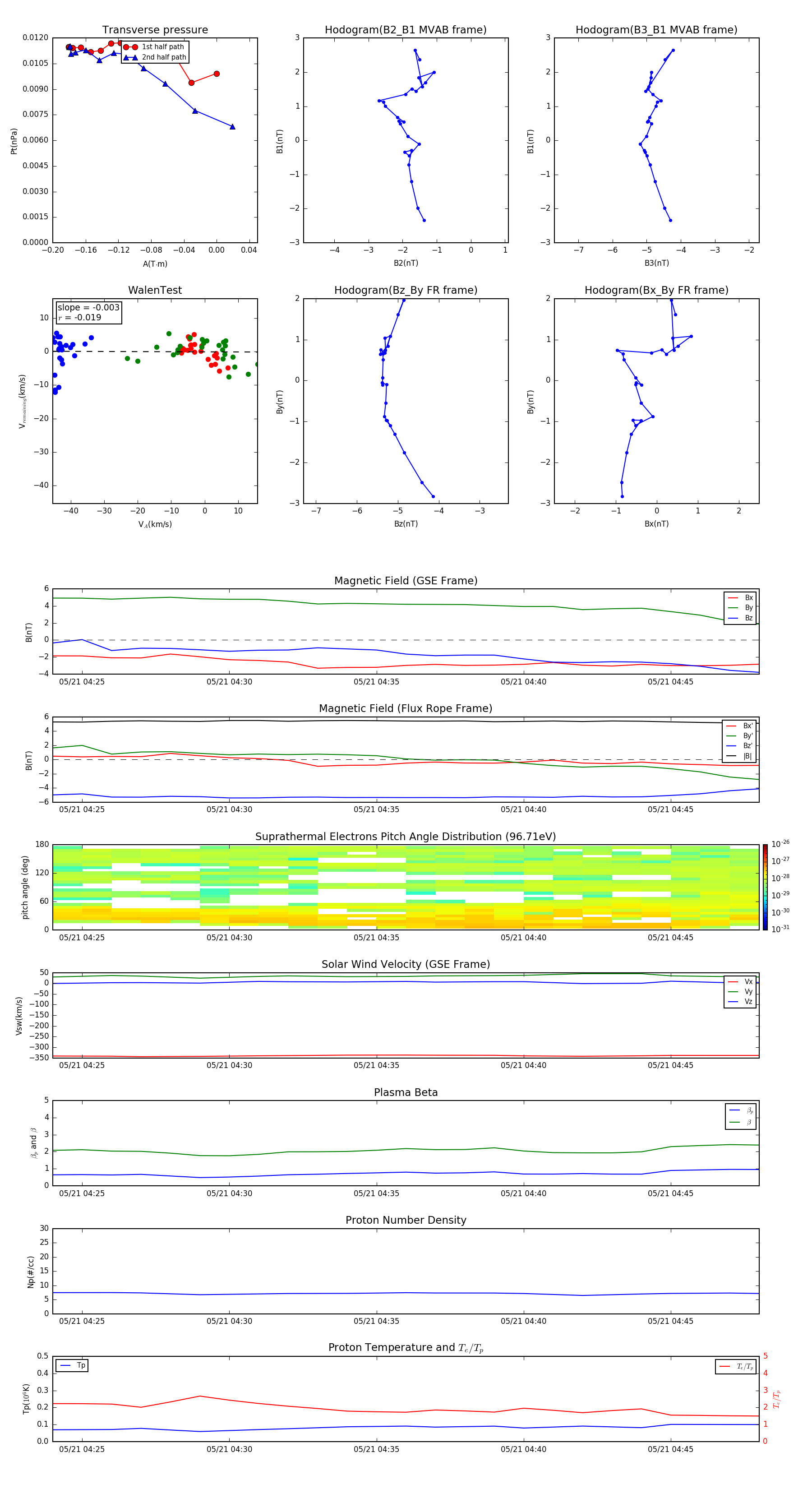Click the 'Bz(nT)' x-axis label
Viewport: 812px width, 1489px height.
406,524
